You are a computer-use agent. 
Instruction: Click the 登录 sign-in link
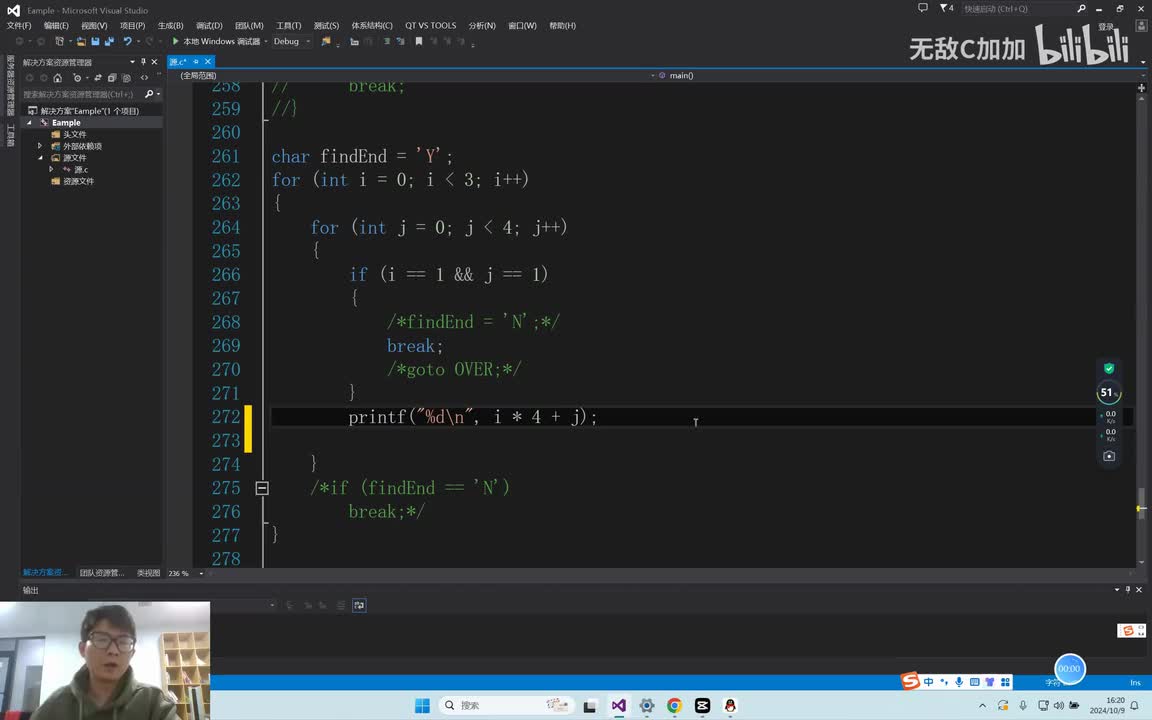[x=1106, y=26]
